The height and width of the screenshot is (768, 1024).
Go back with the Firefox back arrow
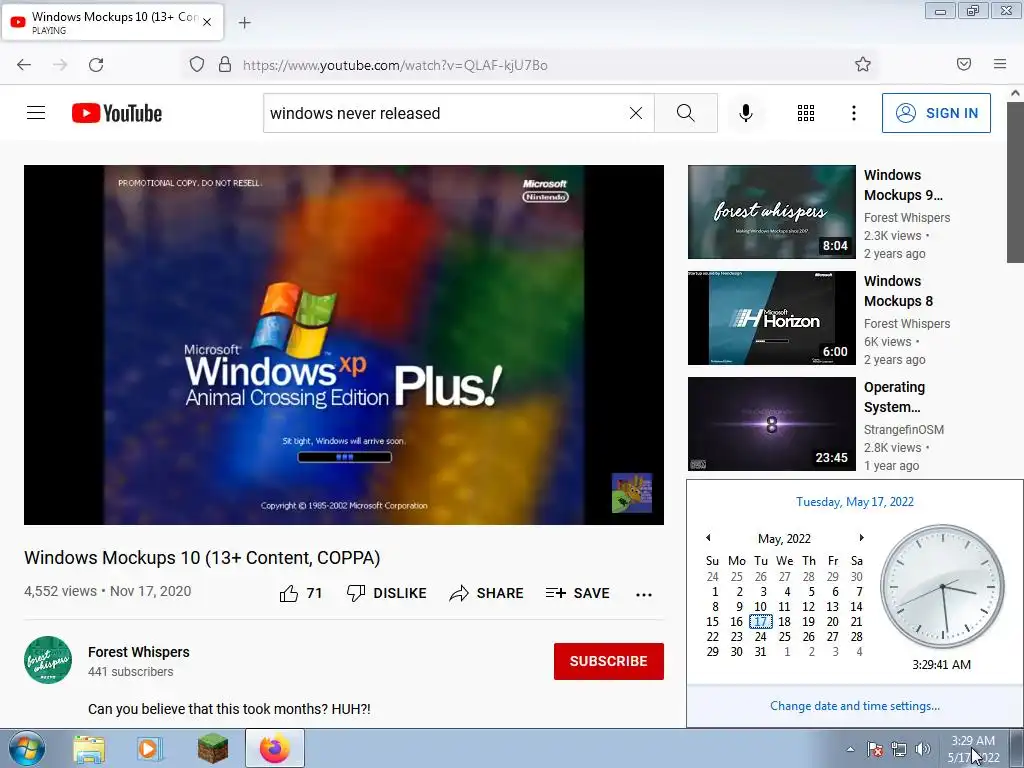(x=24, y=65)
